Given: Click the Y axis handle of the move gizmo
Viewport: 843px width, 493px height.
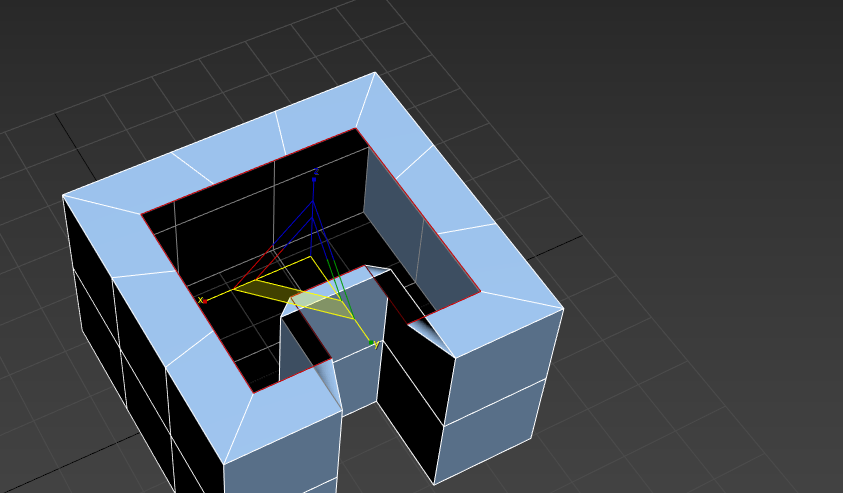Looking at the screenshot, I should click(372, 342).
